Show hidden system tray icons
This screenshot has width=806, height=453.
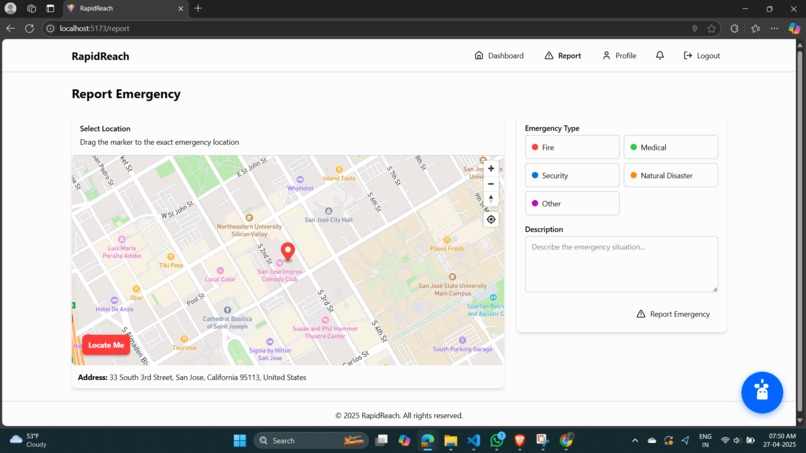point(635,441)
